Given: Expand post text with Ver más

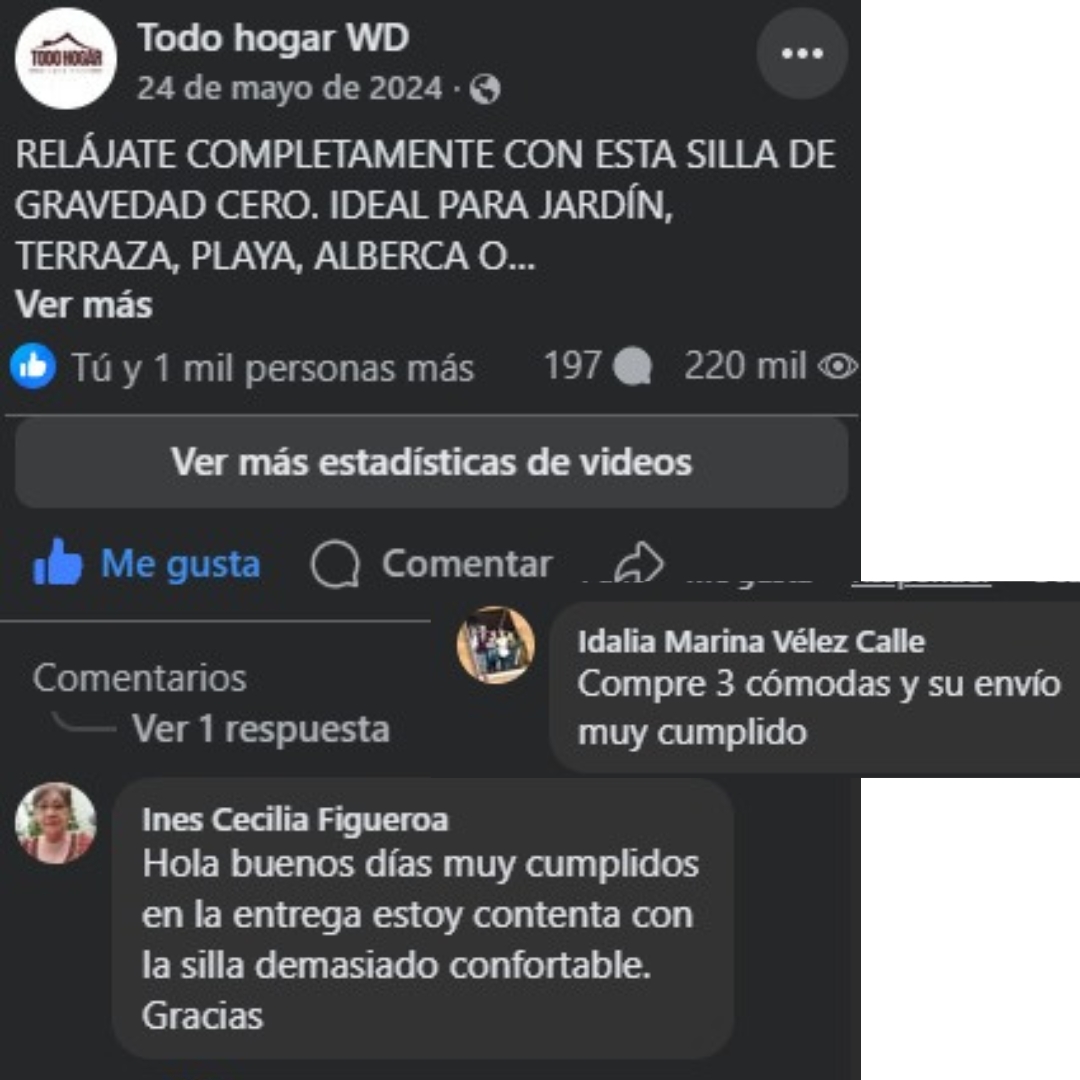Looking at the screenshot, I should coord(84,304).
